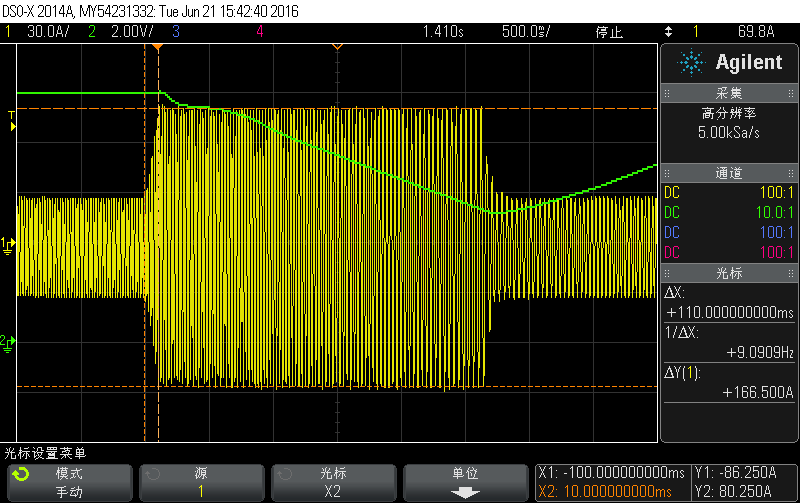Expand the 单位 units submenu
The height and width of the screenshot is (503, 800).
(464, 482)
